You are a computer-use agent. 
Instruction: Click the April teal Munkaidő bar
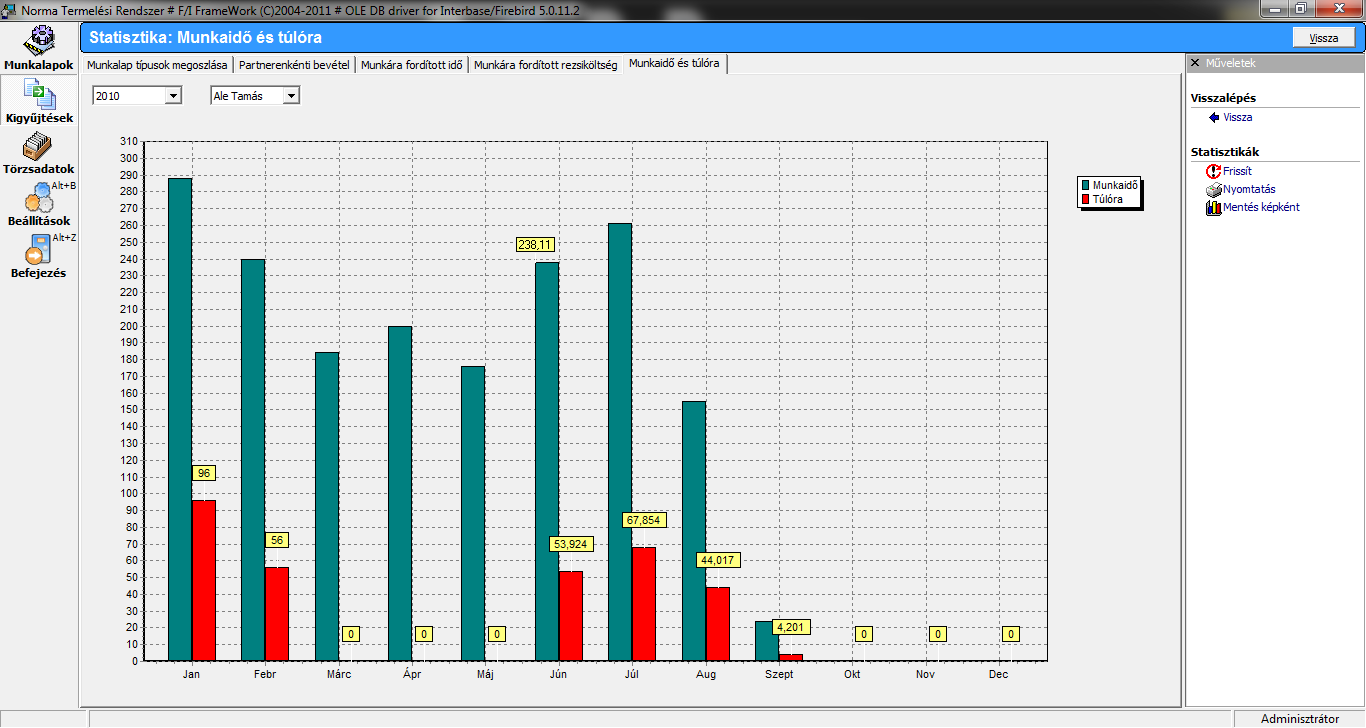point(400,493)
